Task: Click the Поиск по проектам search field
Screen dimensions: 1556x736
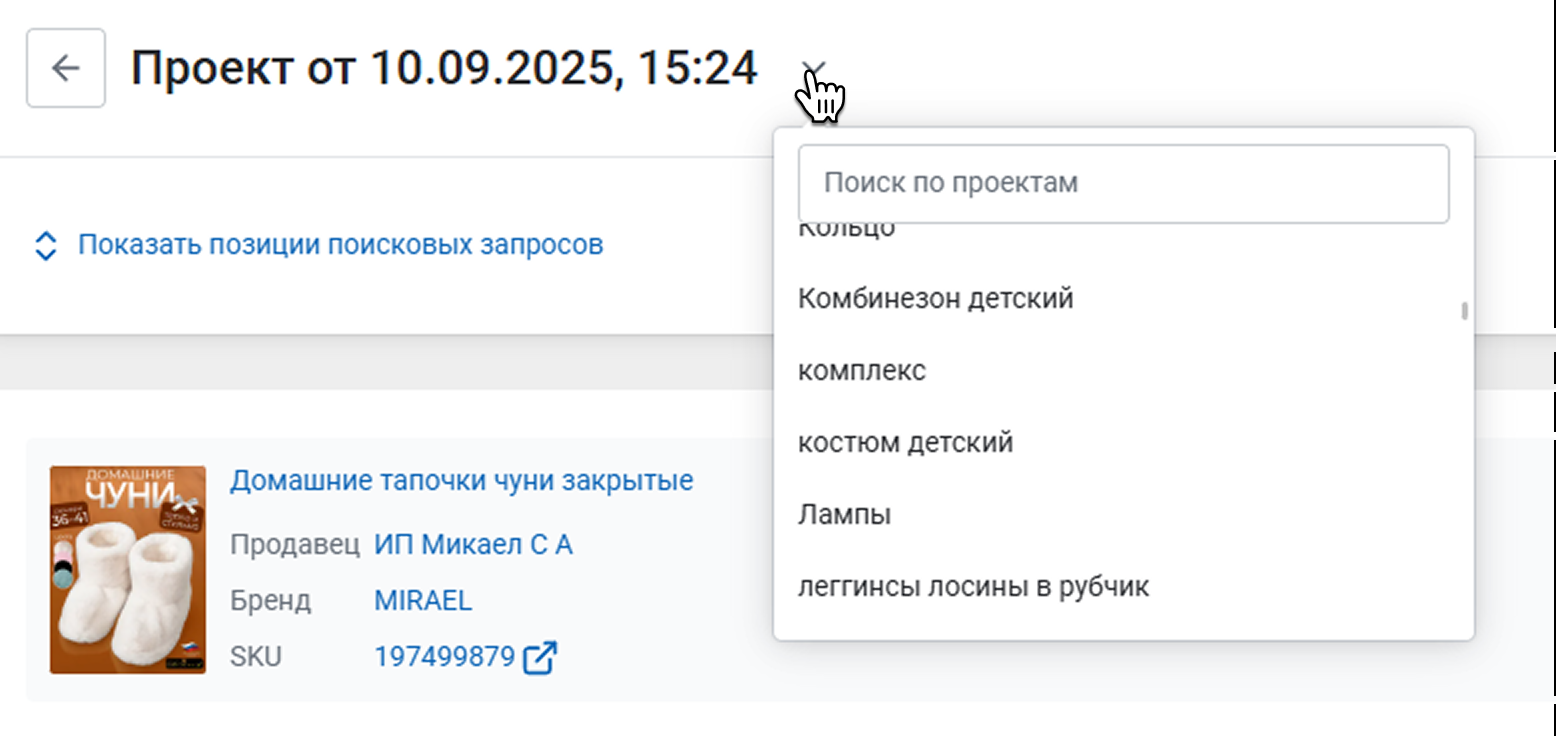Action: (1123, 184)
